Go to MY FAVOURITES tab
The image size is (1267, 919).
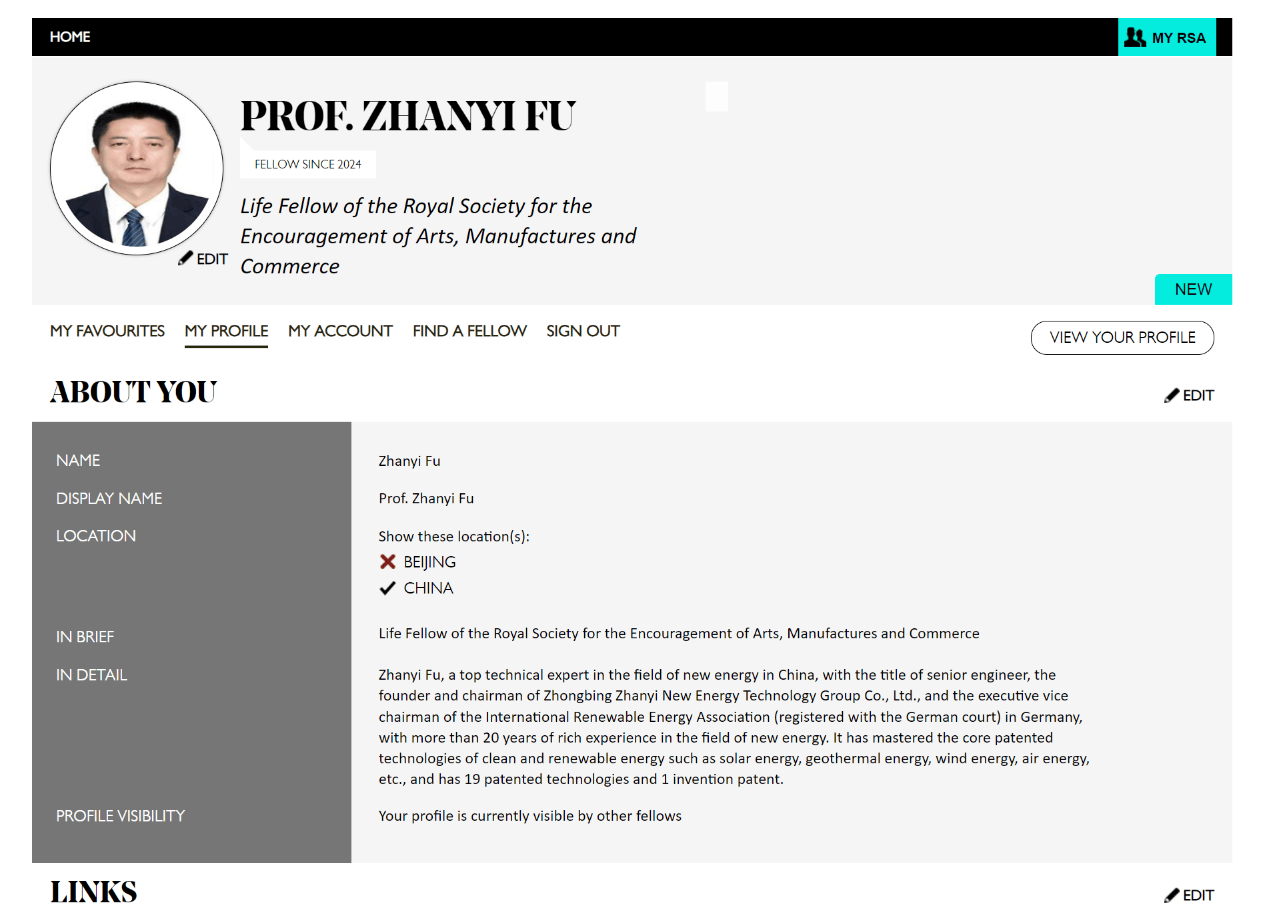107,331
